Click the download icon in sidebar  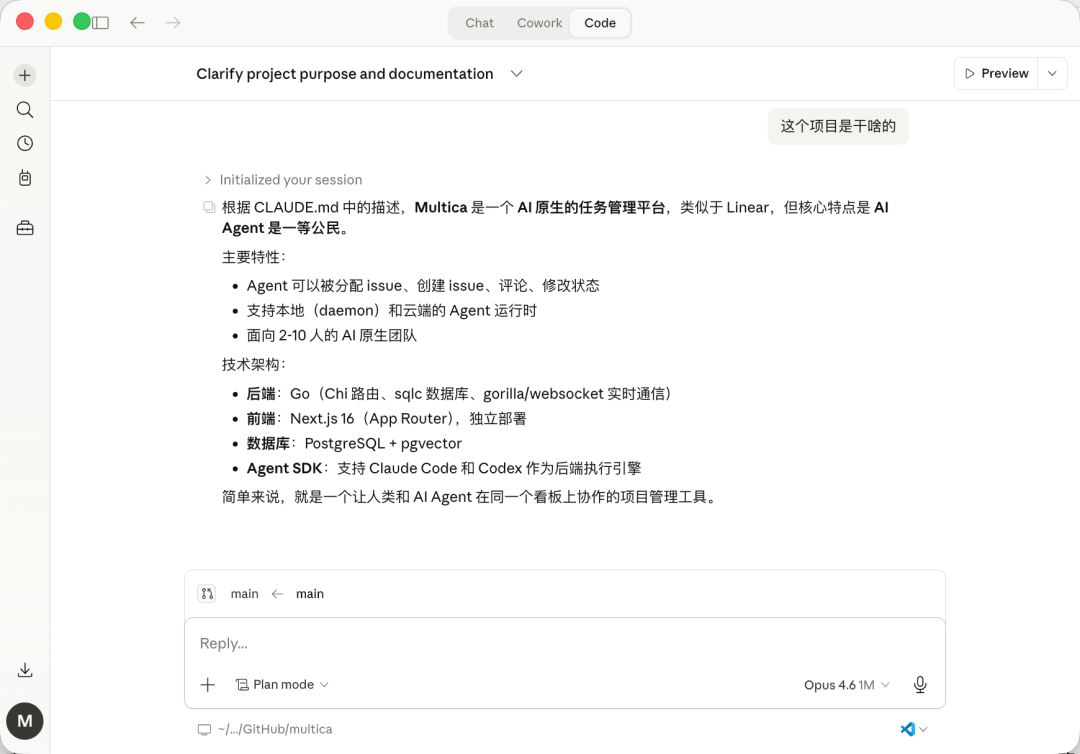click(25, 670)
